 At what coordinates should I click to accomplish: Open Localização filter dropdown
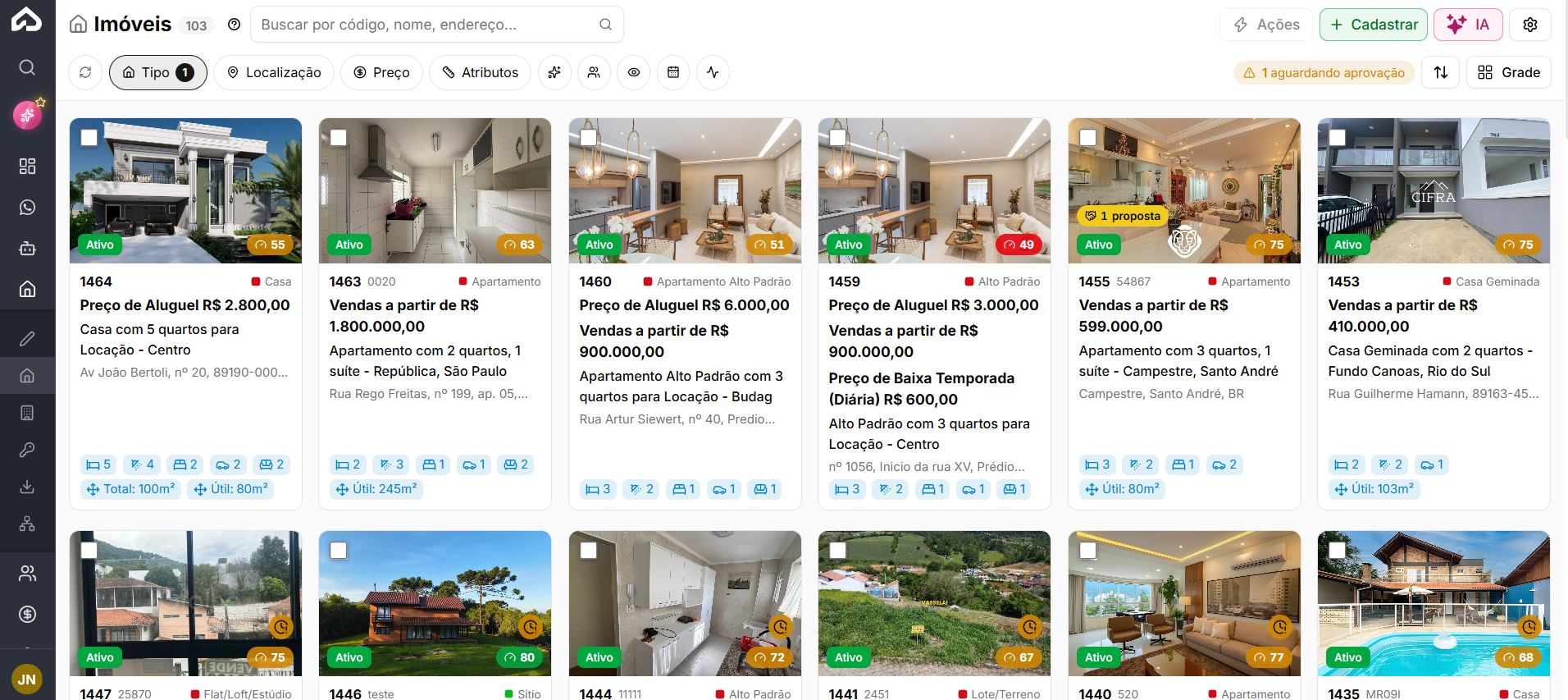[274, 72]
